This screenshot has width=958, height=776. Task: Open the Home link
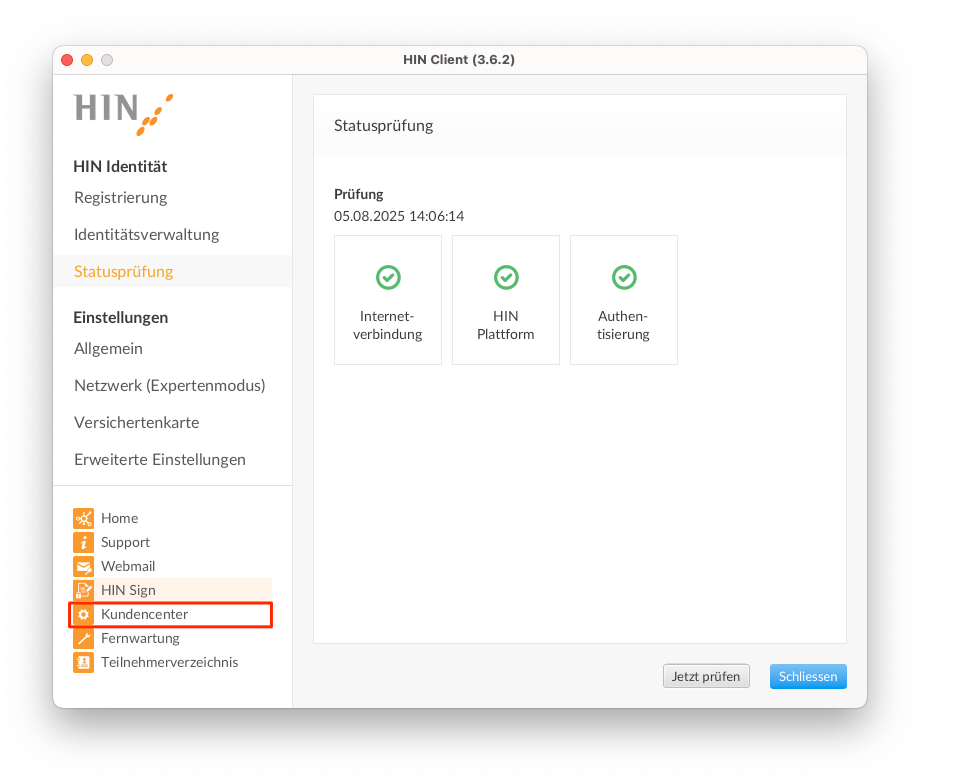click(x=120, y=518)
